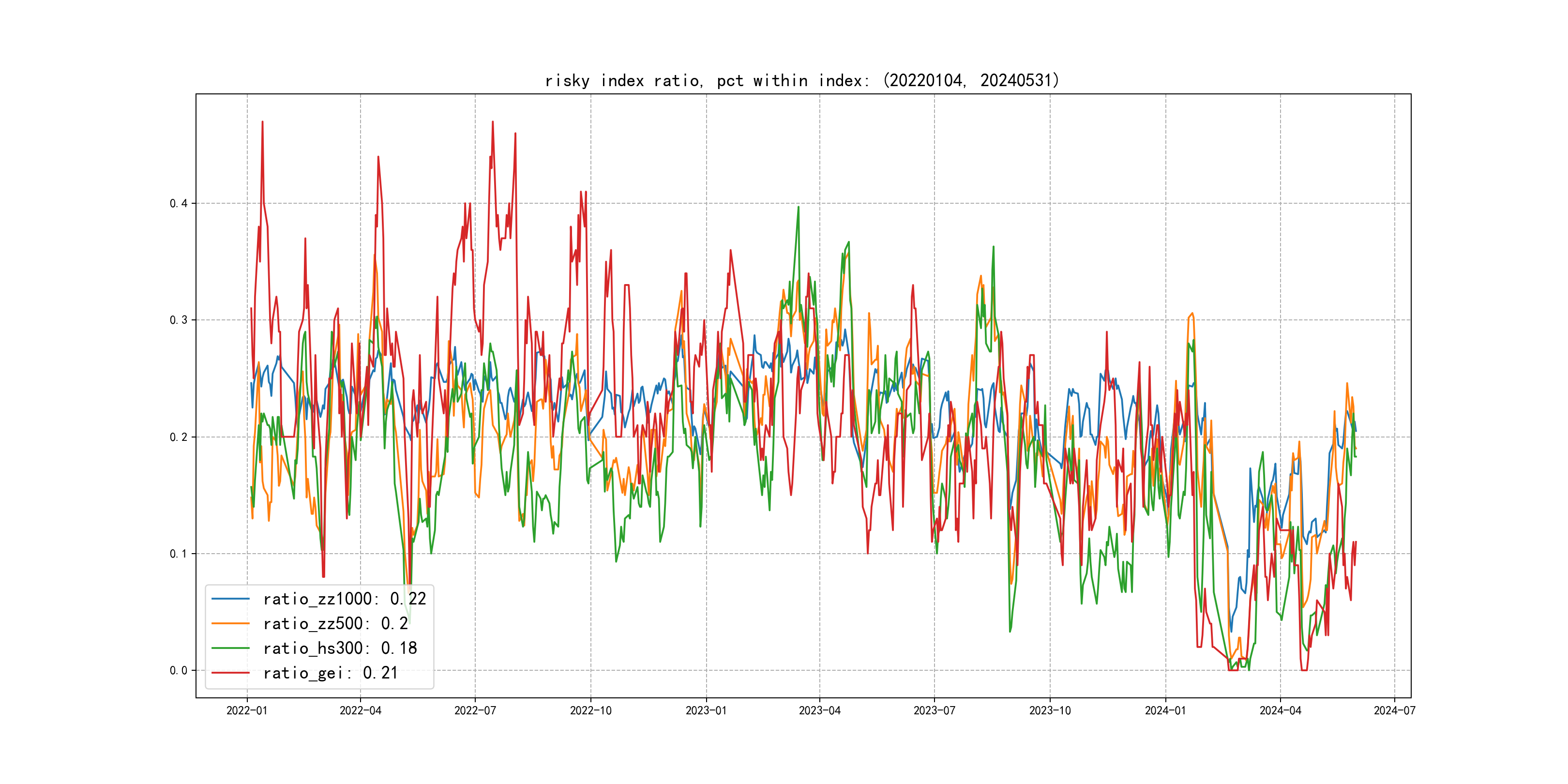Click the chart title text
The image size is (1568, 784).
point(801,81)
